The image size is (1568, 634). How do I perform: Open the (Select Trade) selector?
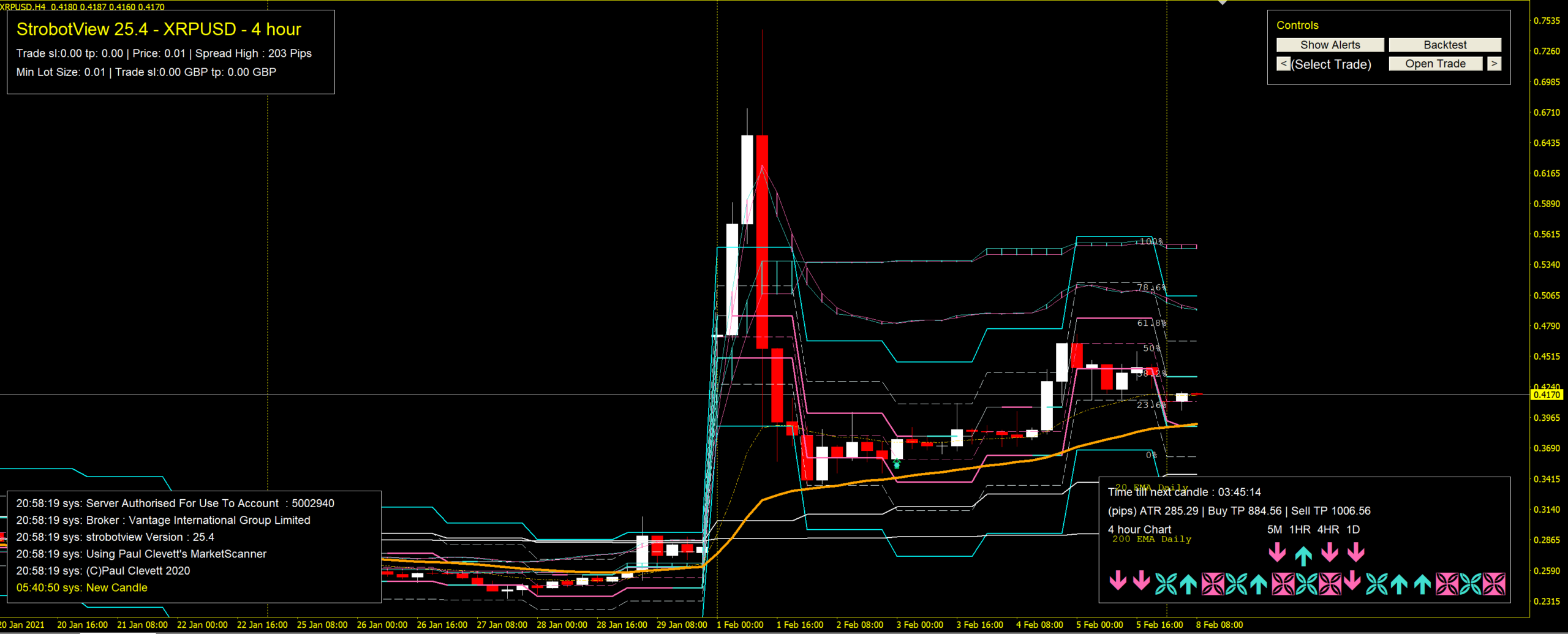click(x=1331, y=64)
